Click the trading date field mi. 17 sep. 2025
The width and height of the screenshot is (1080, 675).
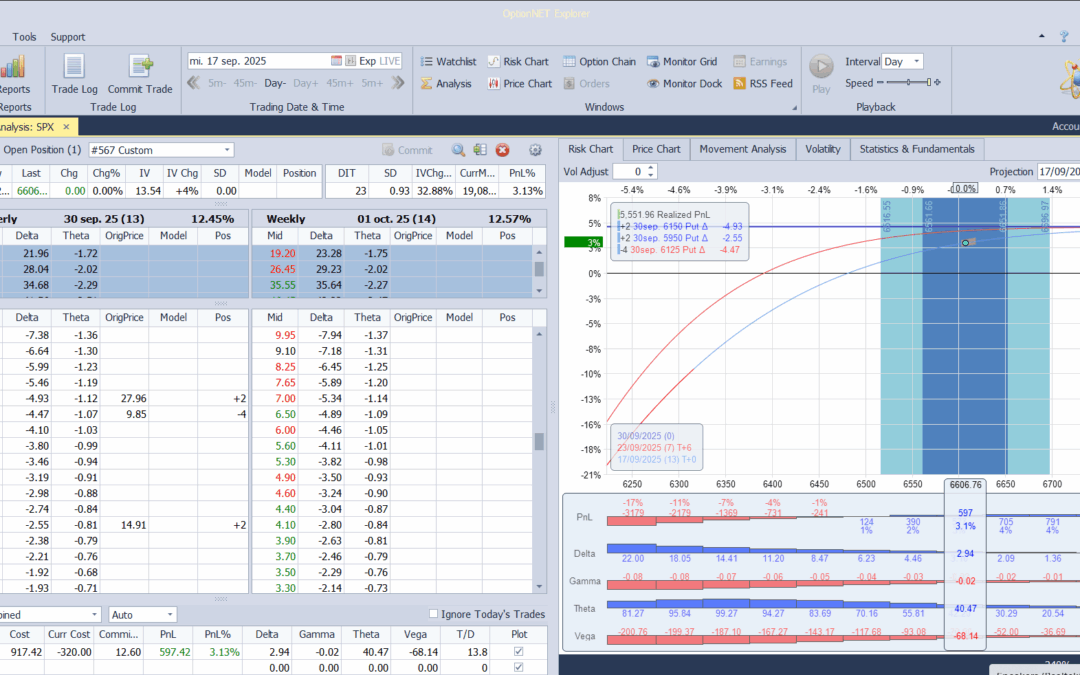pos(258,61)
